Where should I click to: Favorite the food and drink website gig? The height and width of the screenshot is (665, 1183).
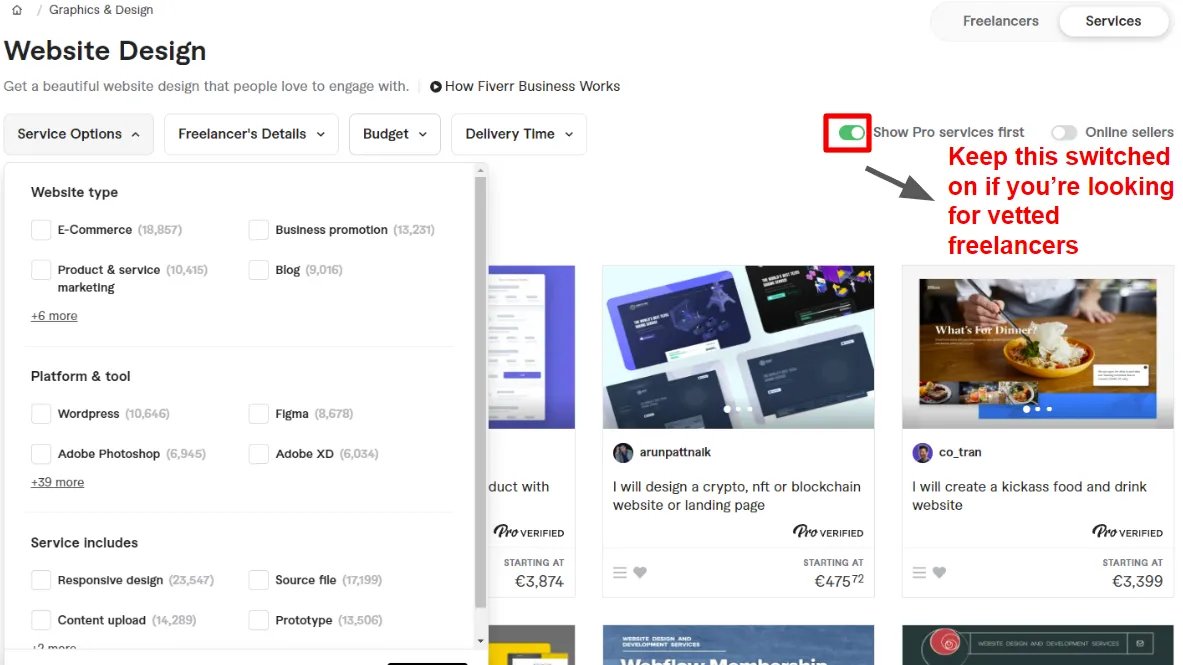[939, 572]
